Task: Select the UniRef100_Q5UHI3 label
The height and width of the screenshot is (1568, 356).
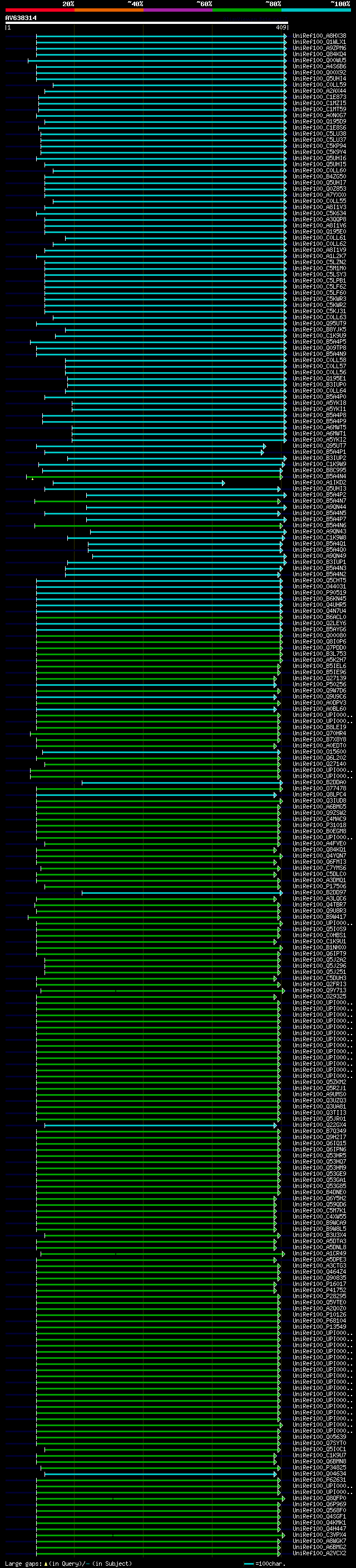Action: 319,489
